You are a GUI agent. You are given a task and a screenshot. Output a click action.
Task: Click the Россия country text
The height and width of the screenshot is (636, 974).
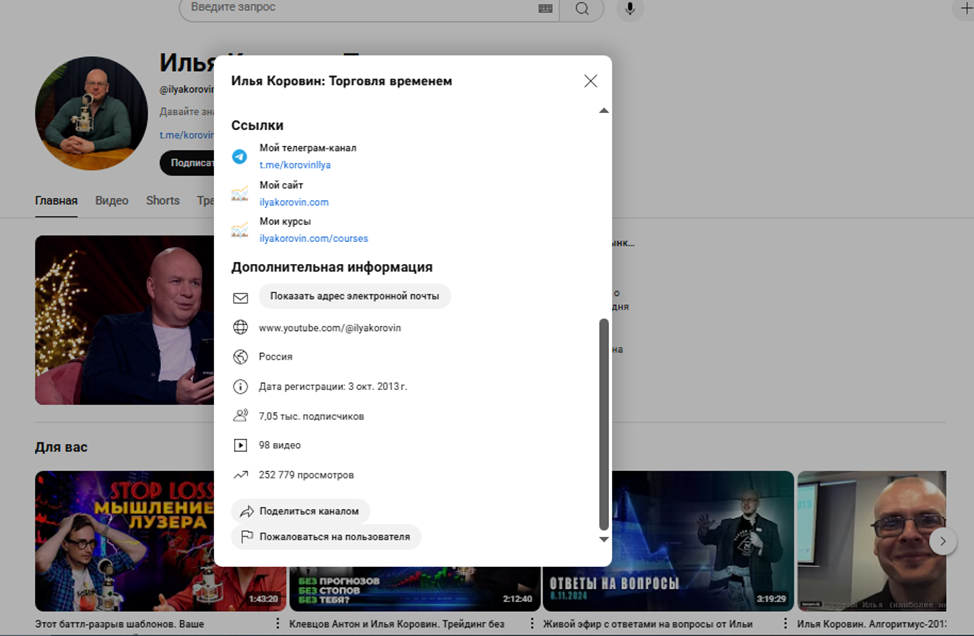tap(275, 357)
